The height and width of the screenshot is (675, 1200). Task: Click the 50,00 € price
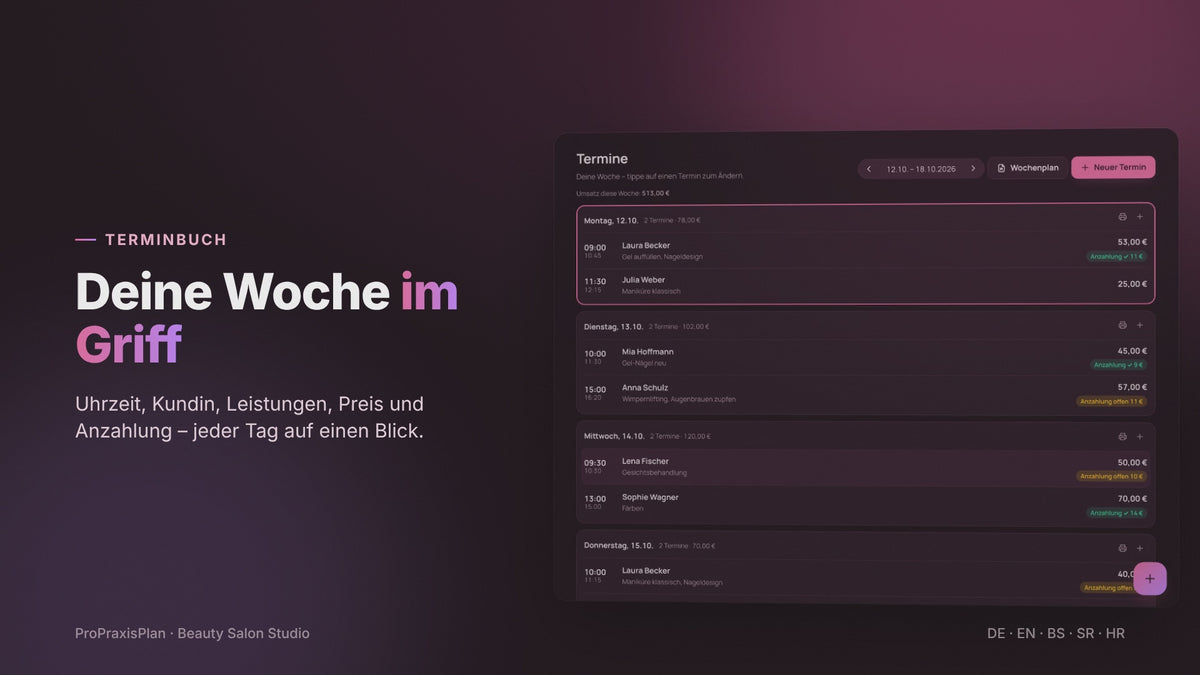tap(1132, 462)
